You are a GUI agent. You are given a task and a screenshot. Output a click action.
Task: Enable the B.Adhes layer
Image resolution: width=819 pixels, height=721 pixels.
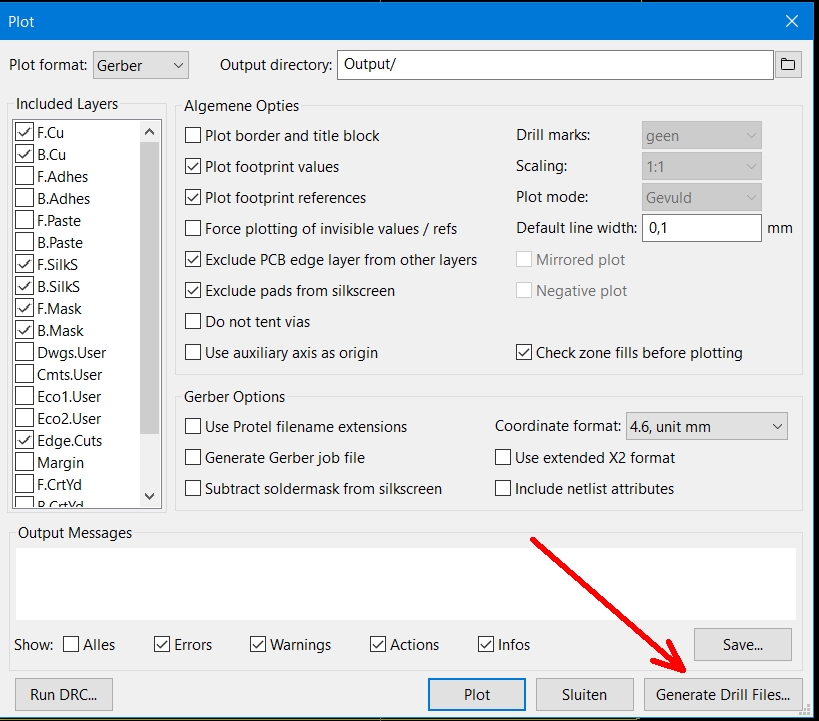coord(25,198)
